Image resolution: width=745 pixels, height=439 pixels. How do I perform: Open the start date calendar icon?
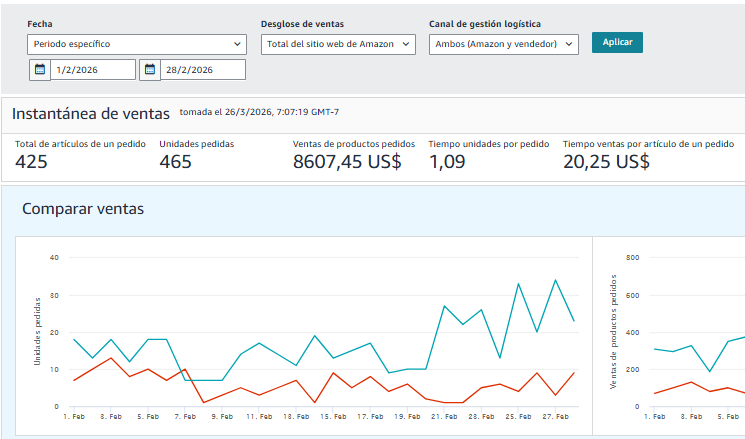point(39,70)
